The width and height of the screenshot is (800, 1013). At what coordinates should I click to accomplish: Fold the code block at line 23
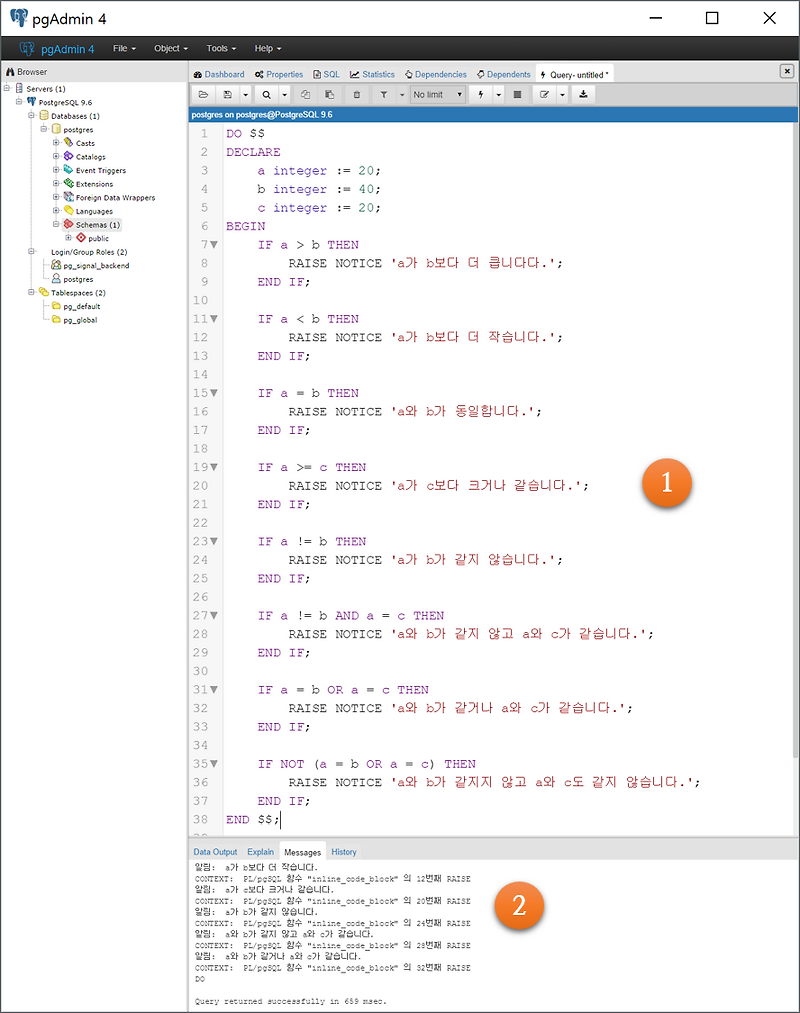pos(215,541)
